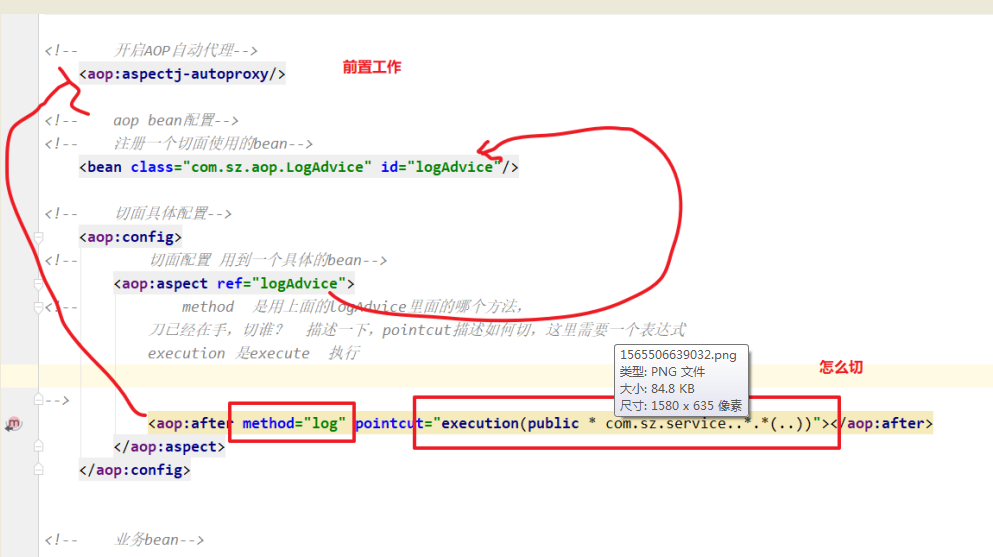
Task: Click ref="logAdvice" in aop:aspect tag
Action: pyautogui.click(x=282, y=284)
